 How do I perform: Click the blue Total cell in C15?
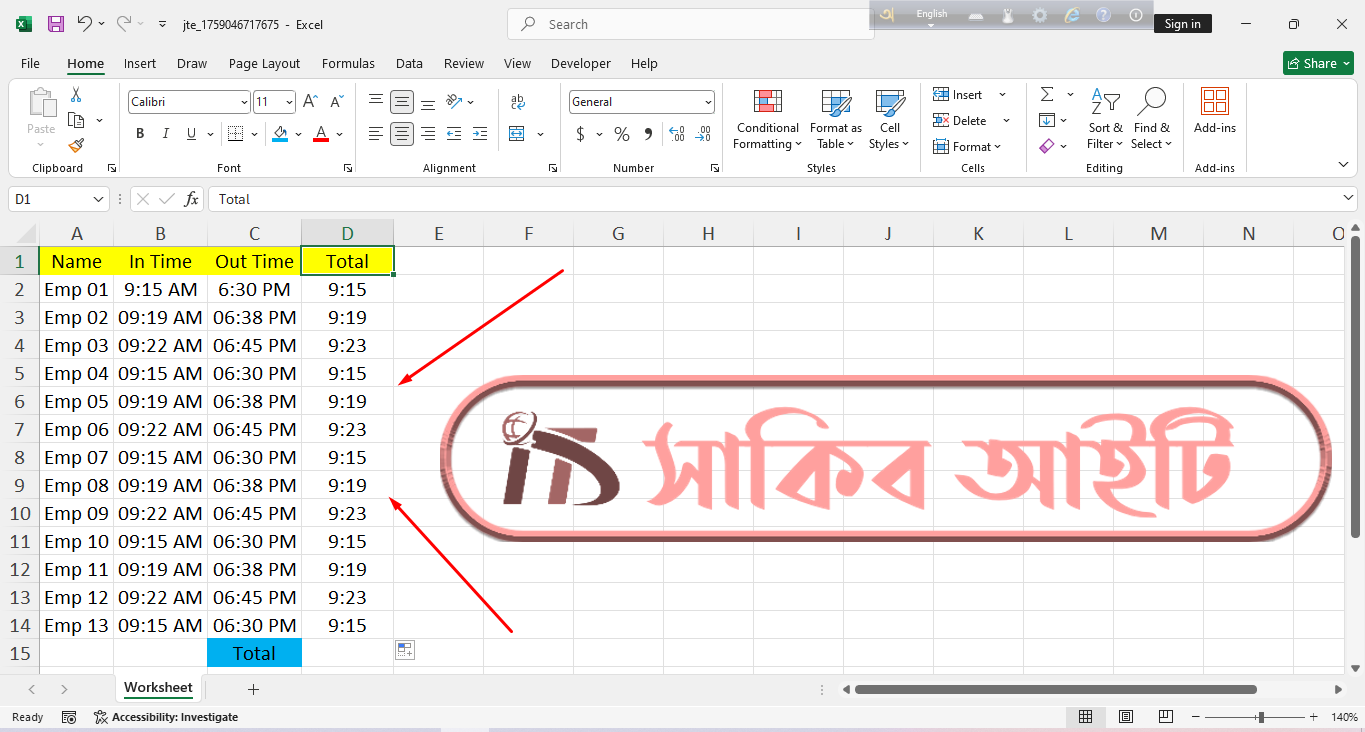pyautogui.click(x=254, y=653)
